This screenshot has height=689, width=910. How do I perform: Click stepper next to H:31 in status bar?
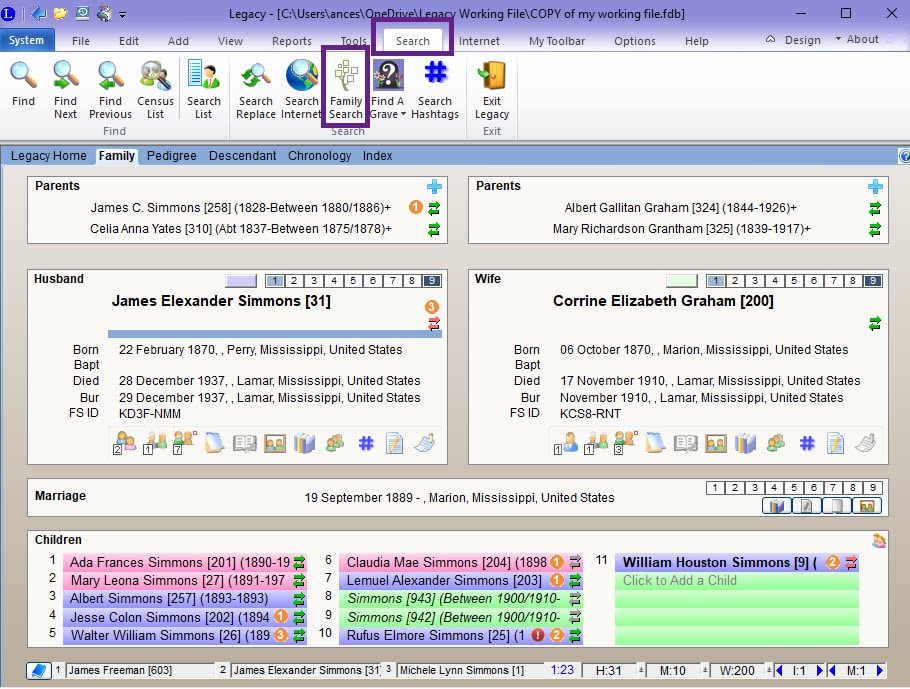(x=641, y=670)
